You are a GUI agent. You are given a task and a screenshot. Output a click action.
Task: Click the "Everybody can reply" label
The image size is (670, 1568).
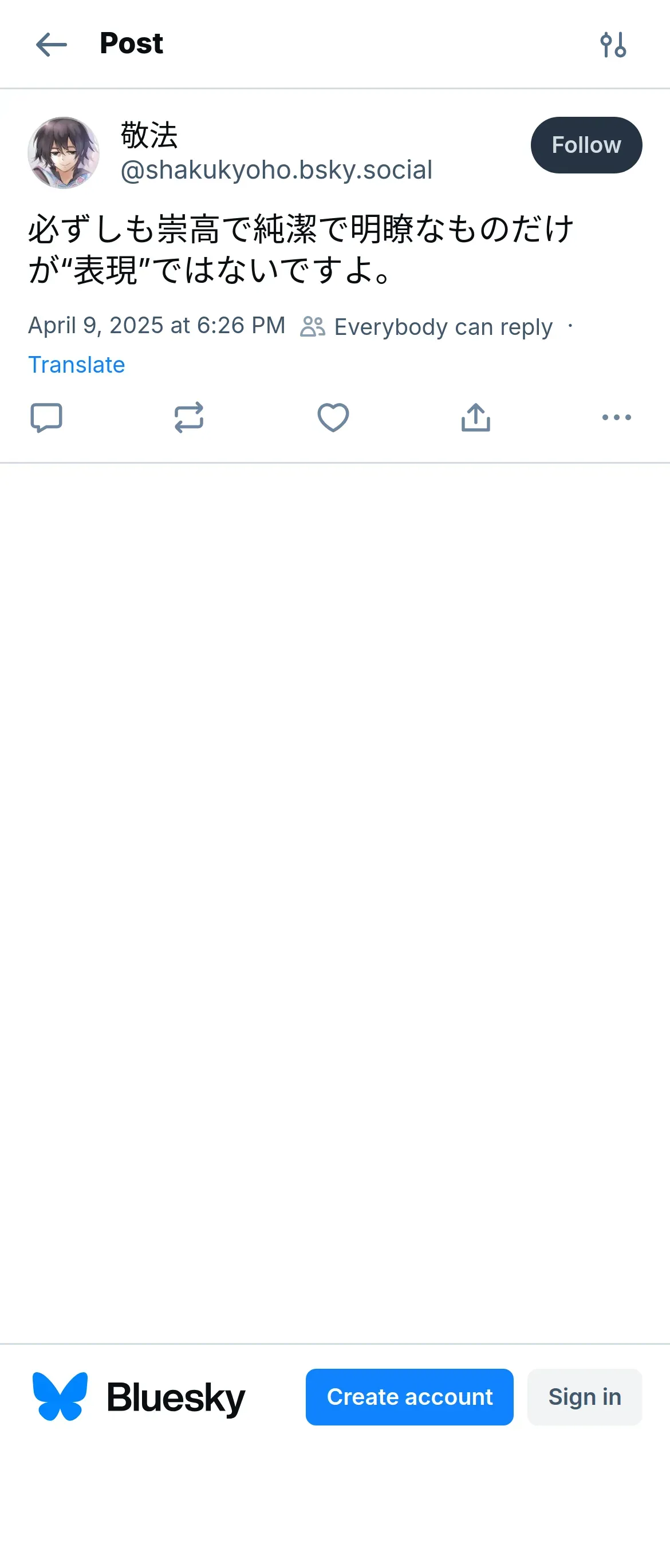(x=443, y=327)
